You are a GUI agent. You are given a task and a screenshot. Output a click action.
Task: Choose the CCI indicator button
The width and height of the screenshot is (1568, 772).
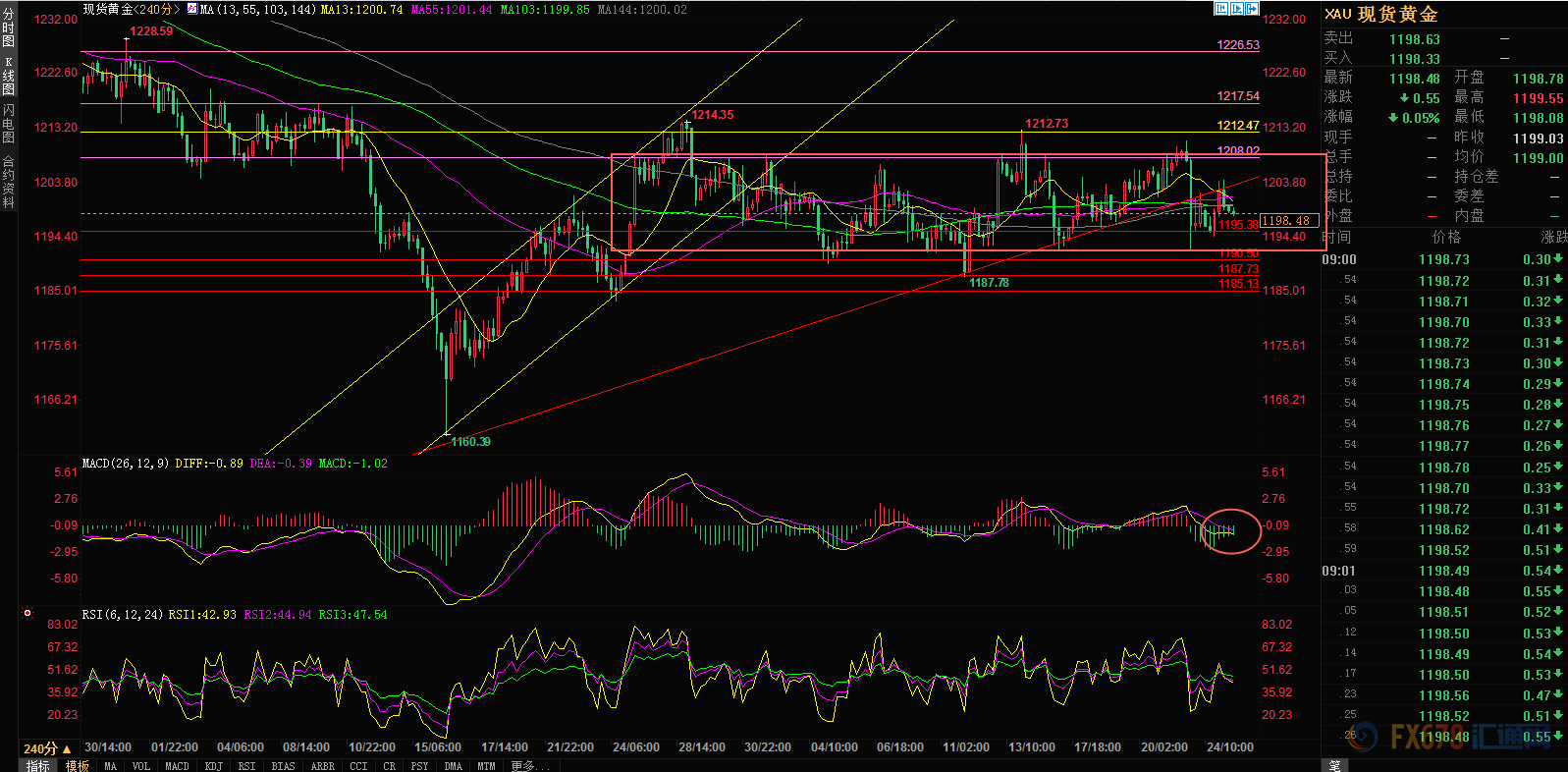click(358, 766)
